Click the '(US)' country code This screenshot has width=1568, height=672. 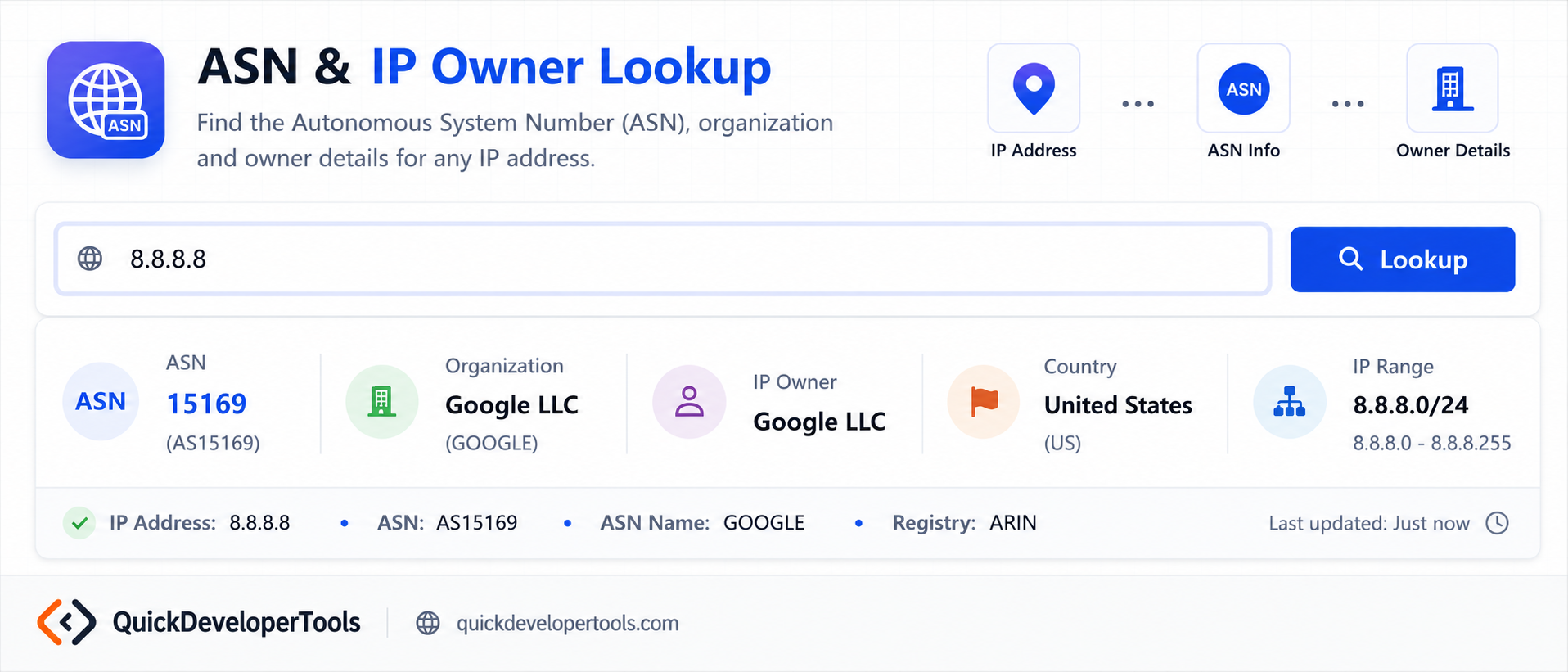point(1062,443)
